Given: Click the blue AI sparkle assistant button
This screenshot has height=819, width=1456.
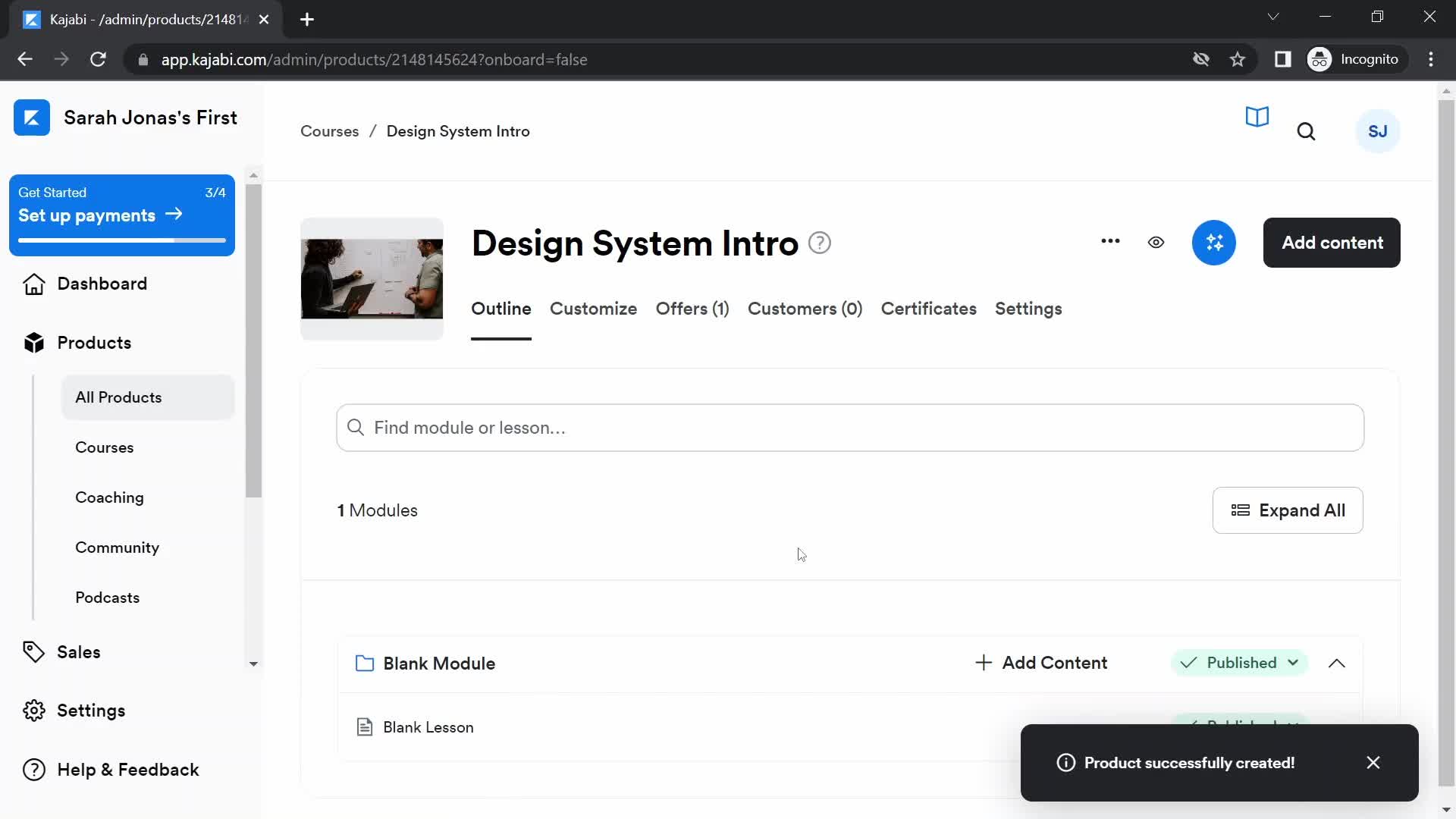Looking at the screenshot, I should click(1214, 243).
